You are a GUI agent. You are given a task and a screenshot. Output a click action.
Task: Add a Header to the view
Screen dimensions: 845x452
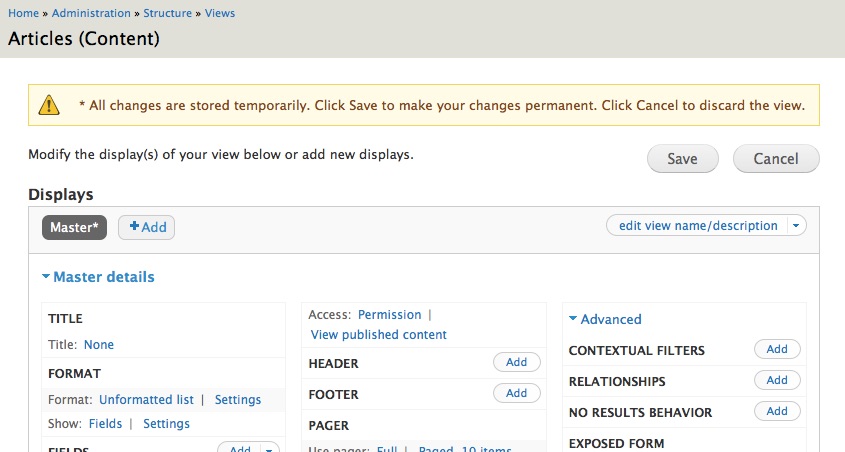click(516, 362)
